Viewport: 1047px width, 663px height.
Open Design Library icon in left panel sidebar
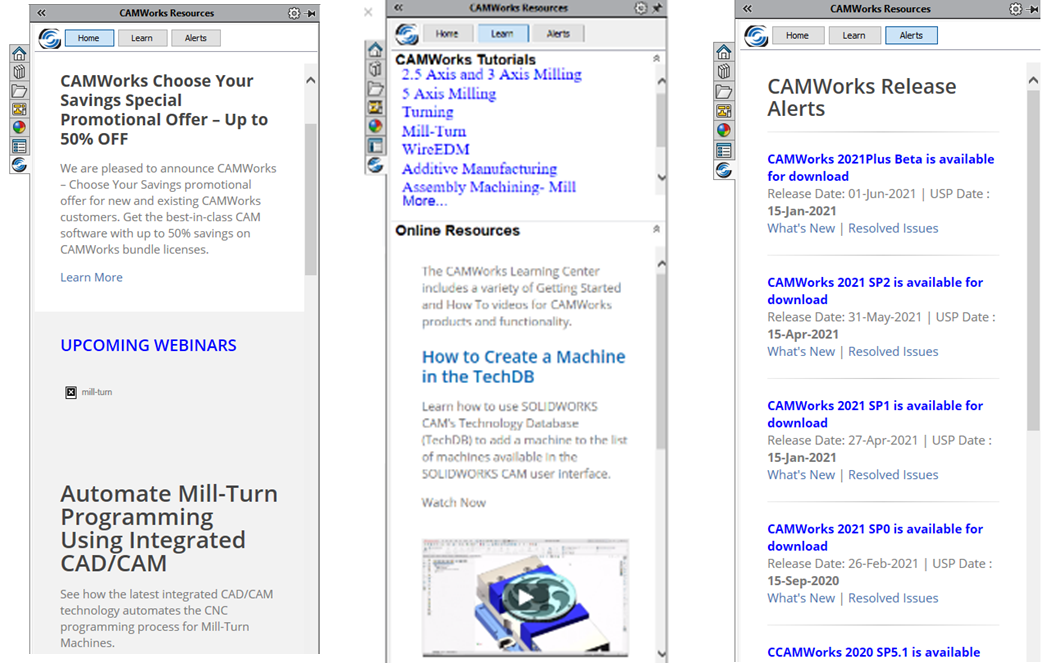tap(19, 71)
